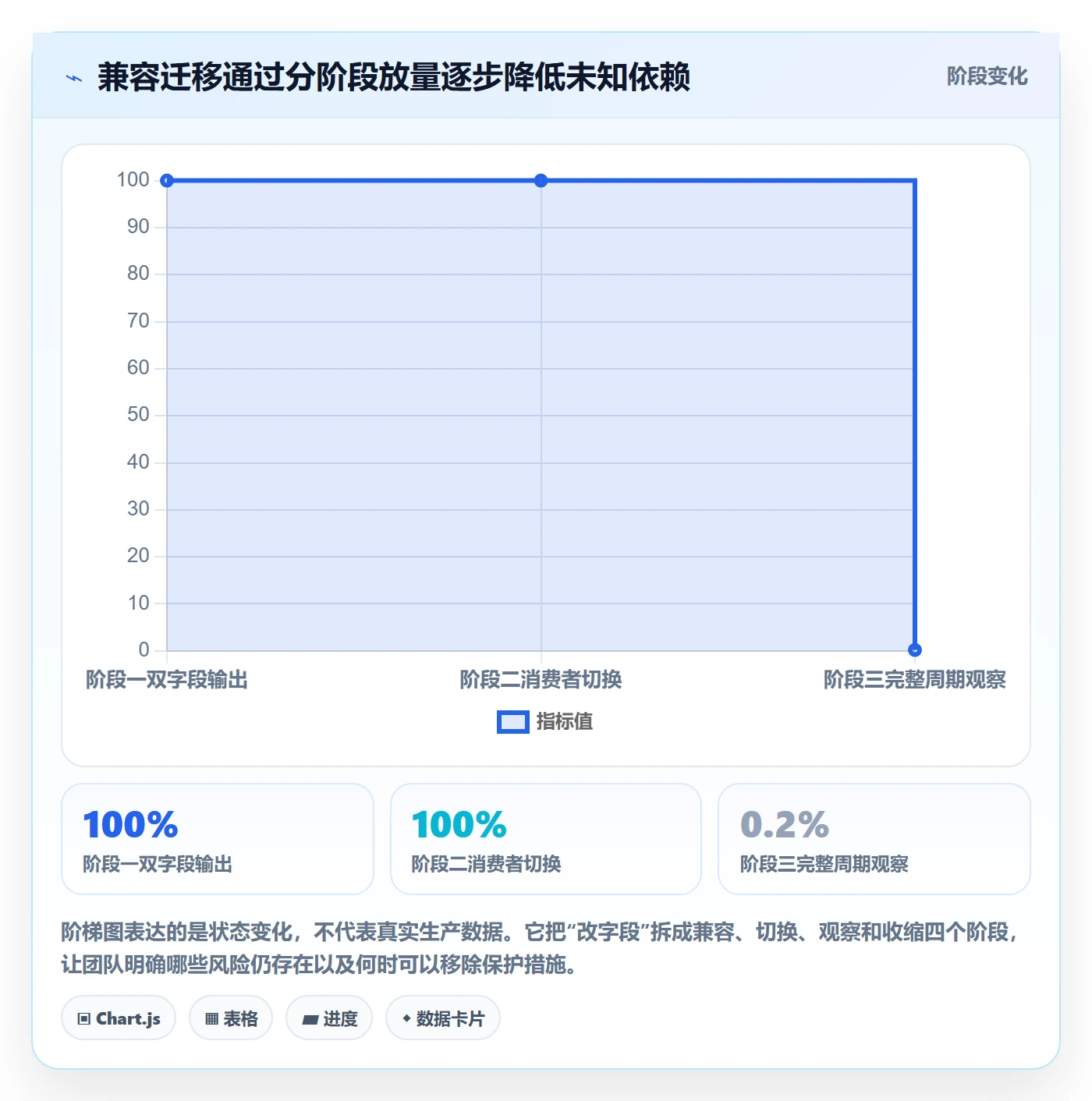Click the 指标值 legend label

point(565,722)
